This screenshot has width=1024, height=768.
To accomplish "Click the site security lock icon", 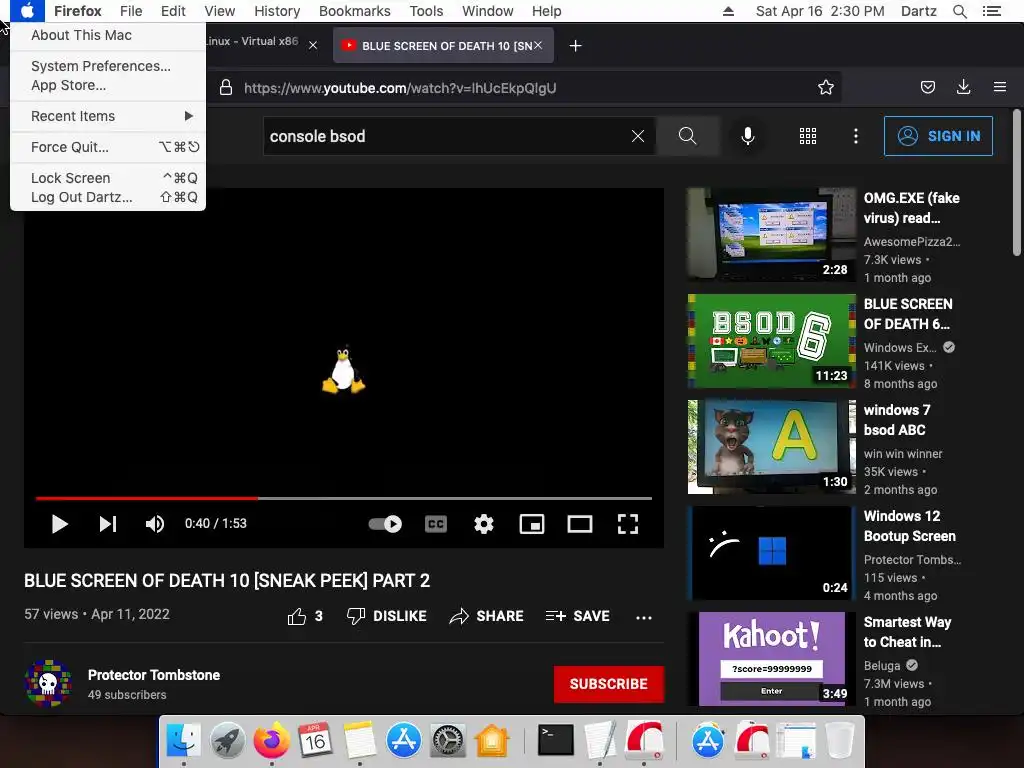I will tap(226, 88).
